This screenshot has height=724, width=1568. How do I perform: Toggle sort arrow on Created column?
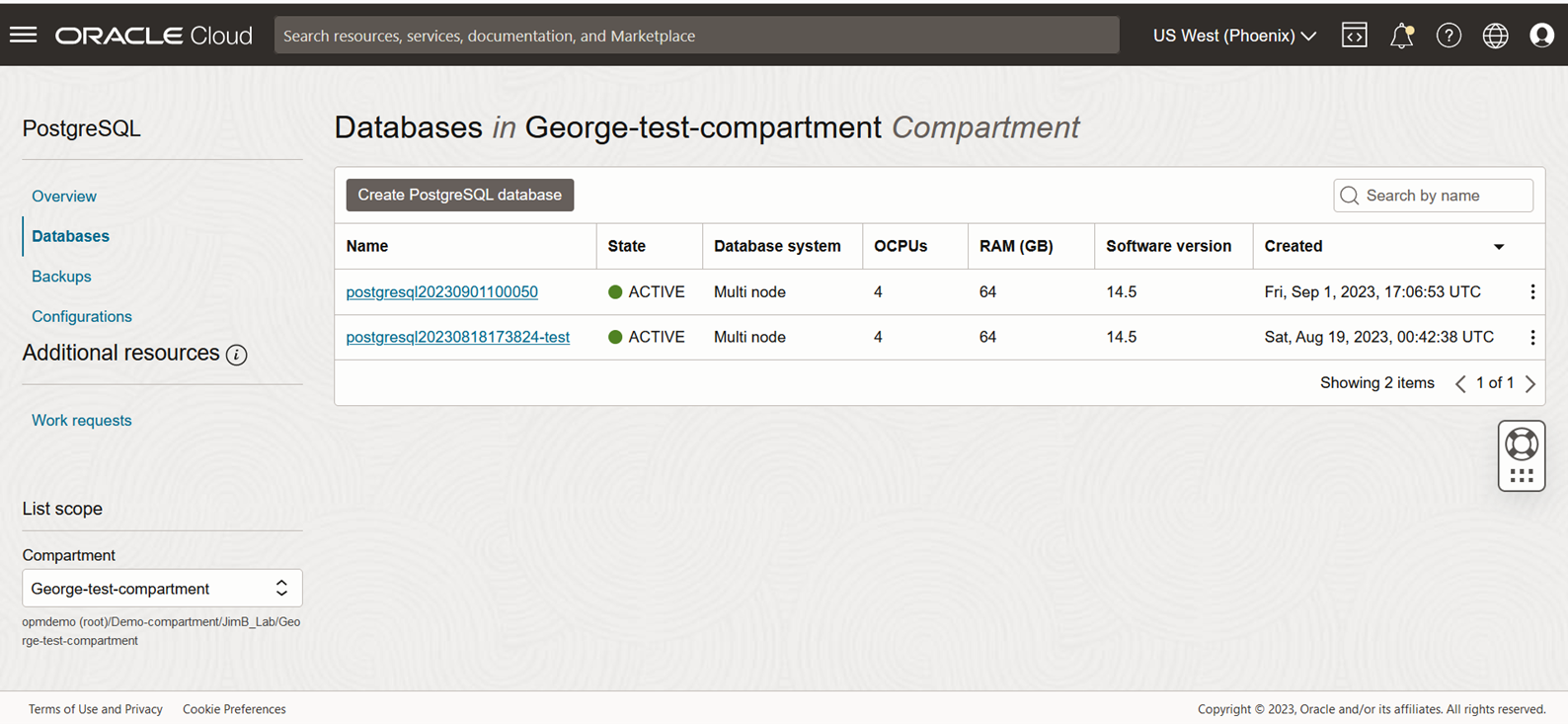click(1499, 247)
